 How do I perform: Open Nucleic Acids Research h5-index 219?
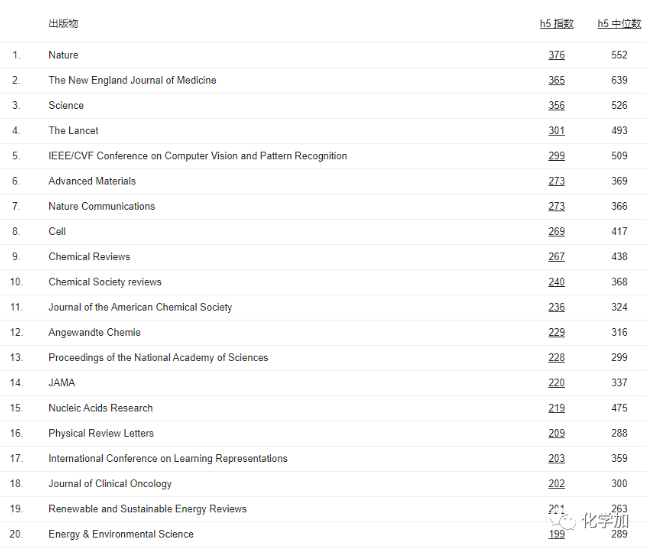(x=556, y=408)
